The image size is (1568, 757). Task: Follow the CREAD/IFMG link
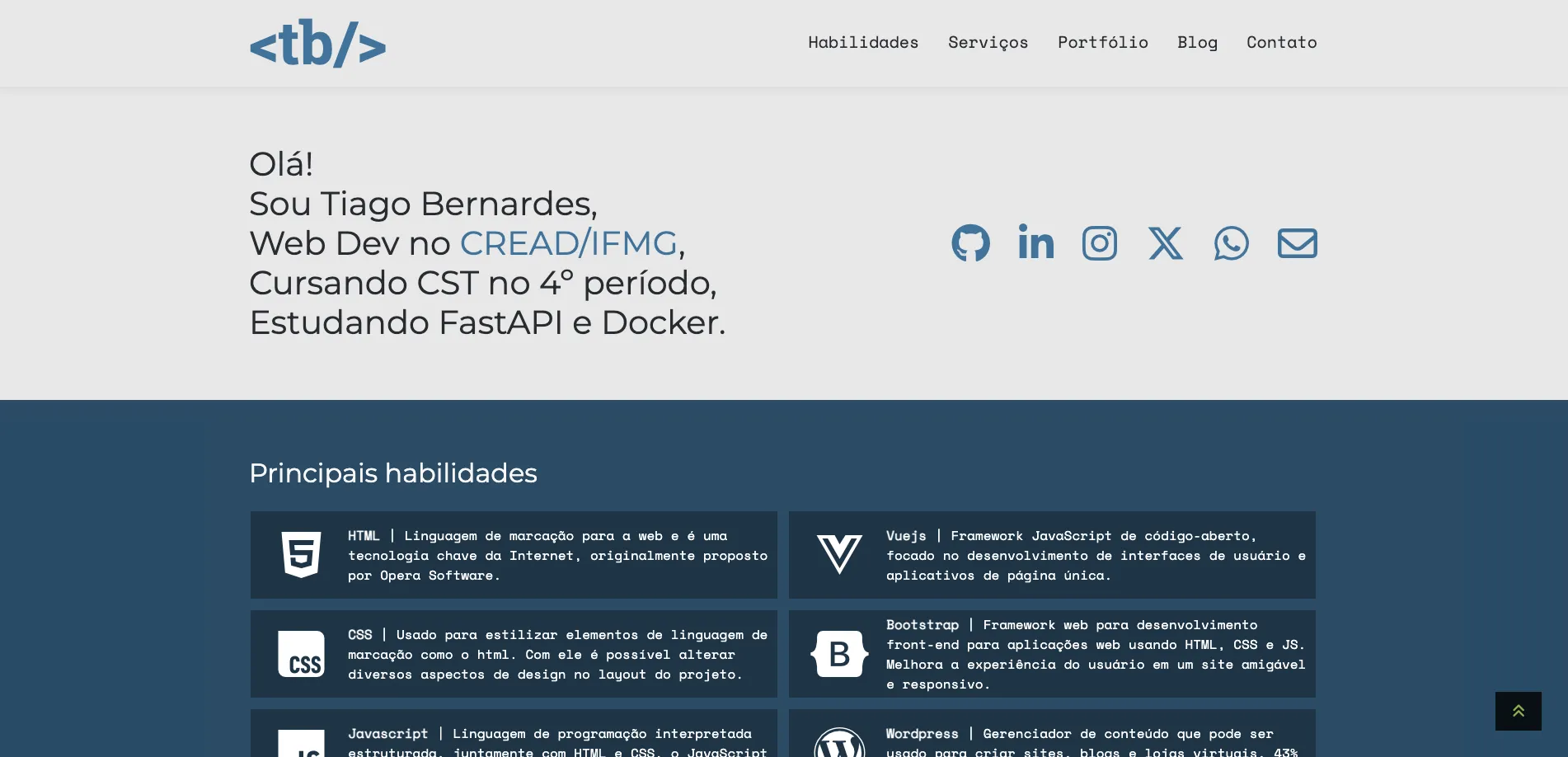(568, 243)
